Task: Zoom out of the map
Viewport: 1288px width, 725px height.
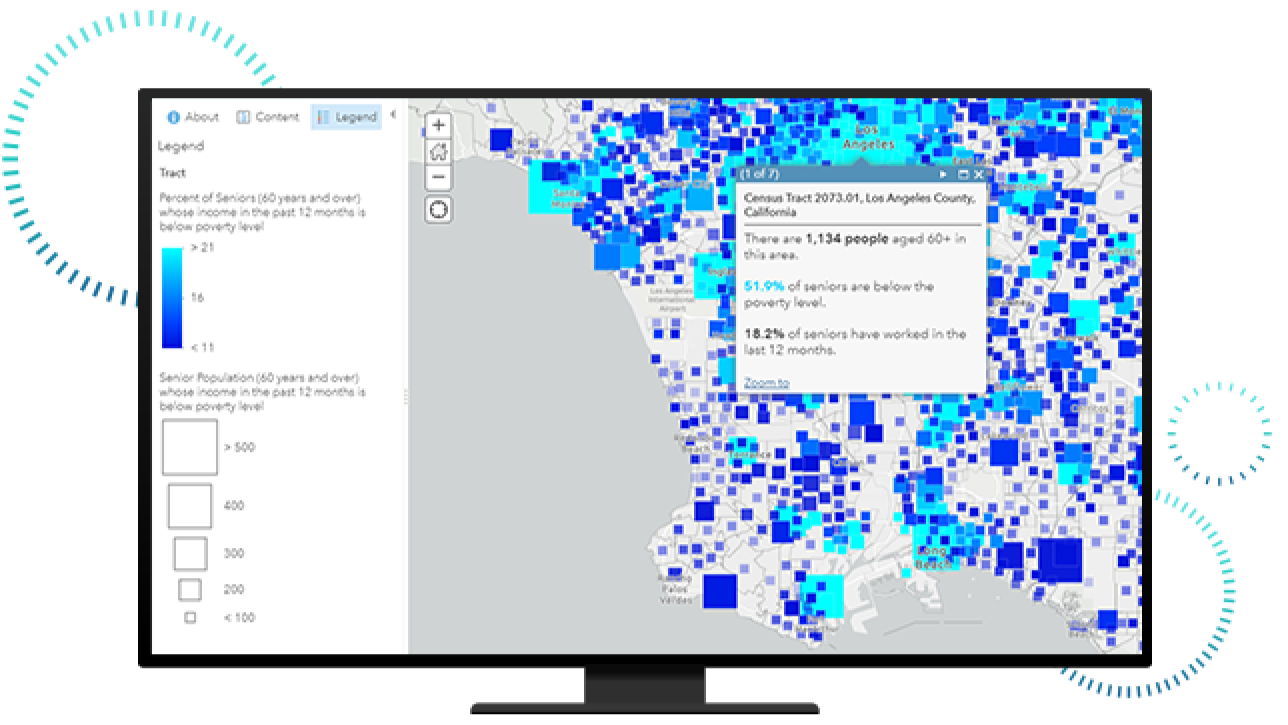Action: tap(437, 177)
